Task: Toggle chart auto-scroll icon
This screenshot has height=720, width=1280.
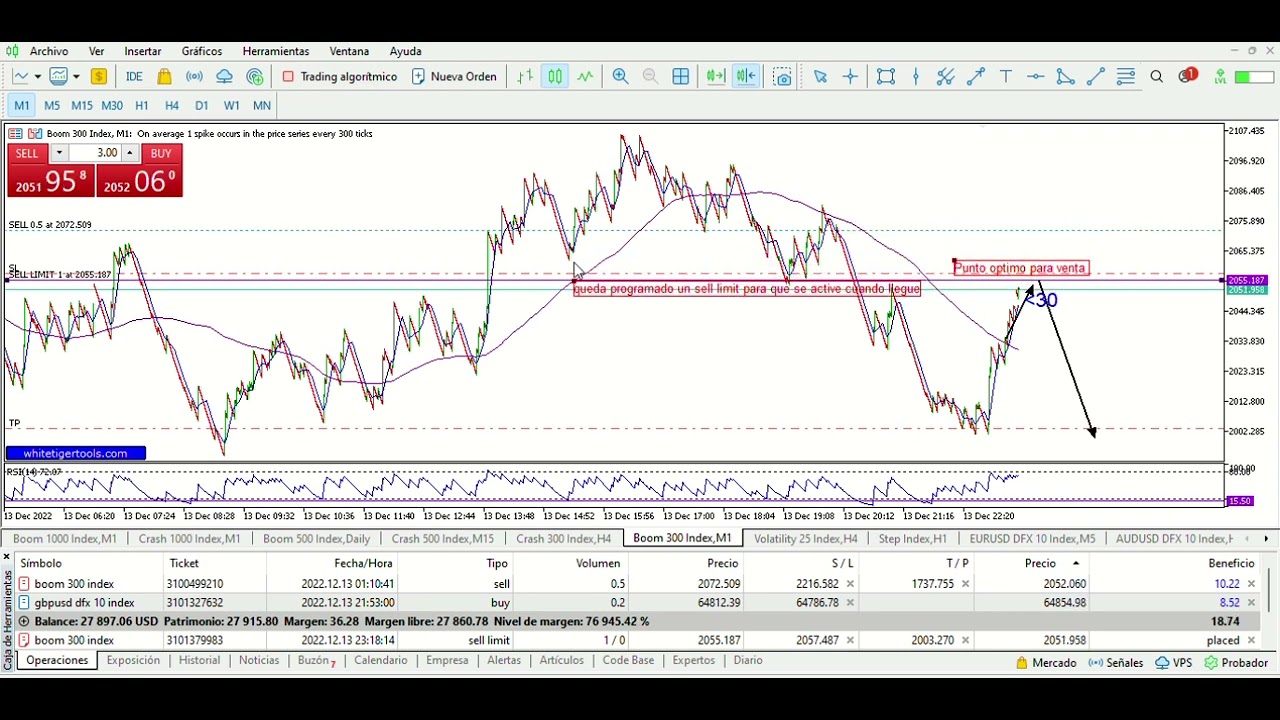Action: point(716,77)
